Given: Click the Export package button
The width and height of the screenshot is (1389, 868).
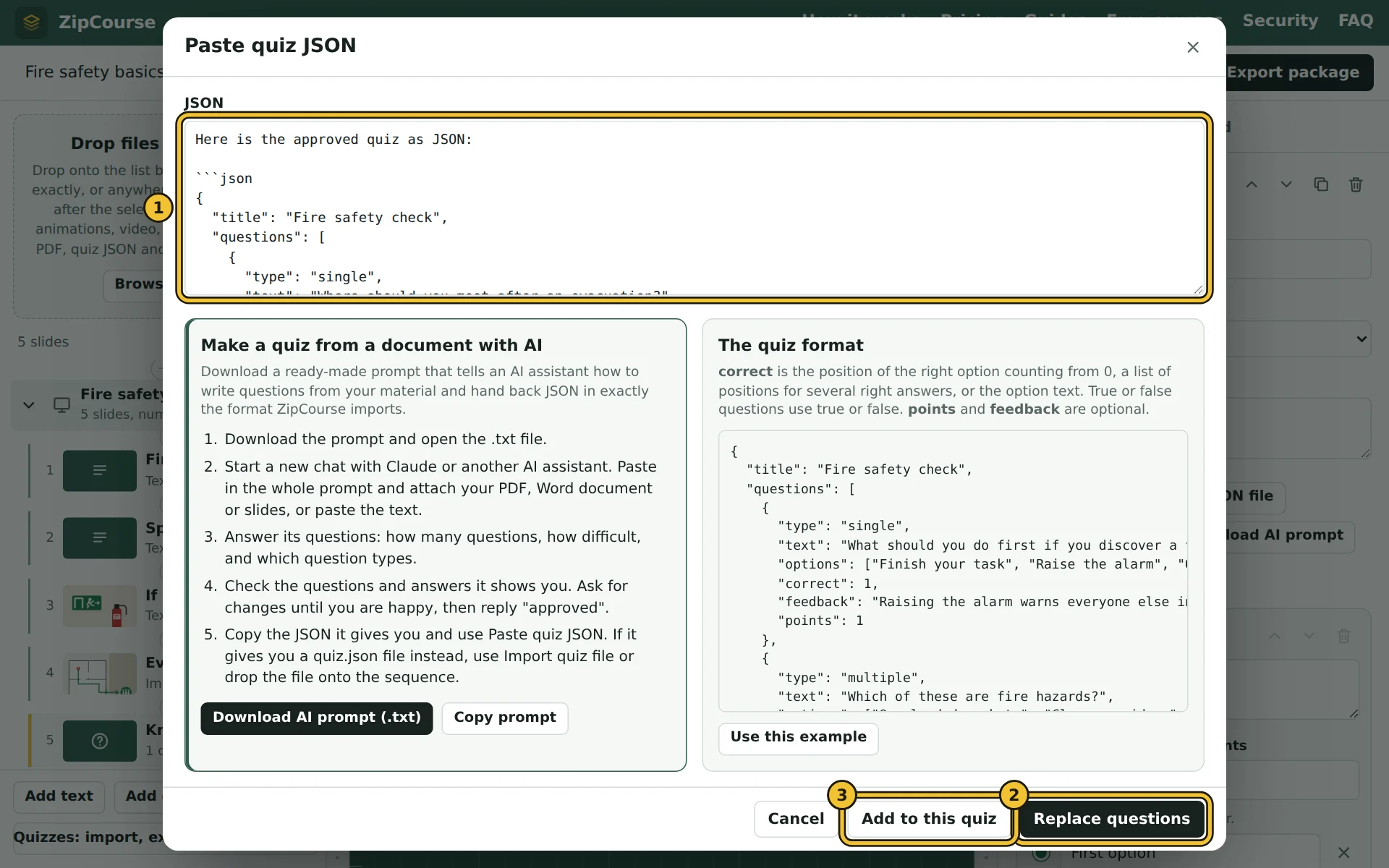Looking at the screenshot, I should 1299,72.
